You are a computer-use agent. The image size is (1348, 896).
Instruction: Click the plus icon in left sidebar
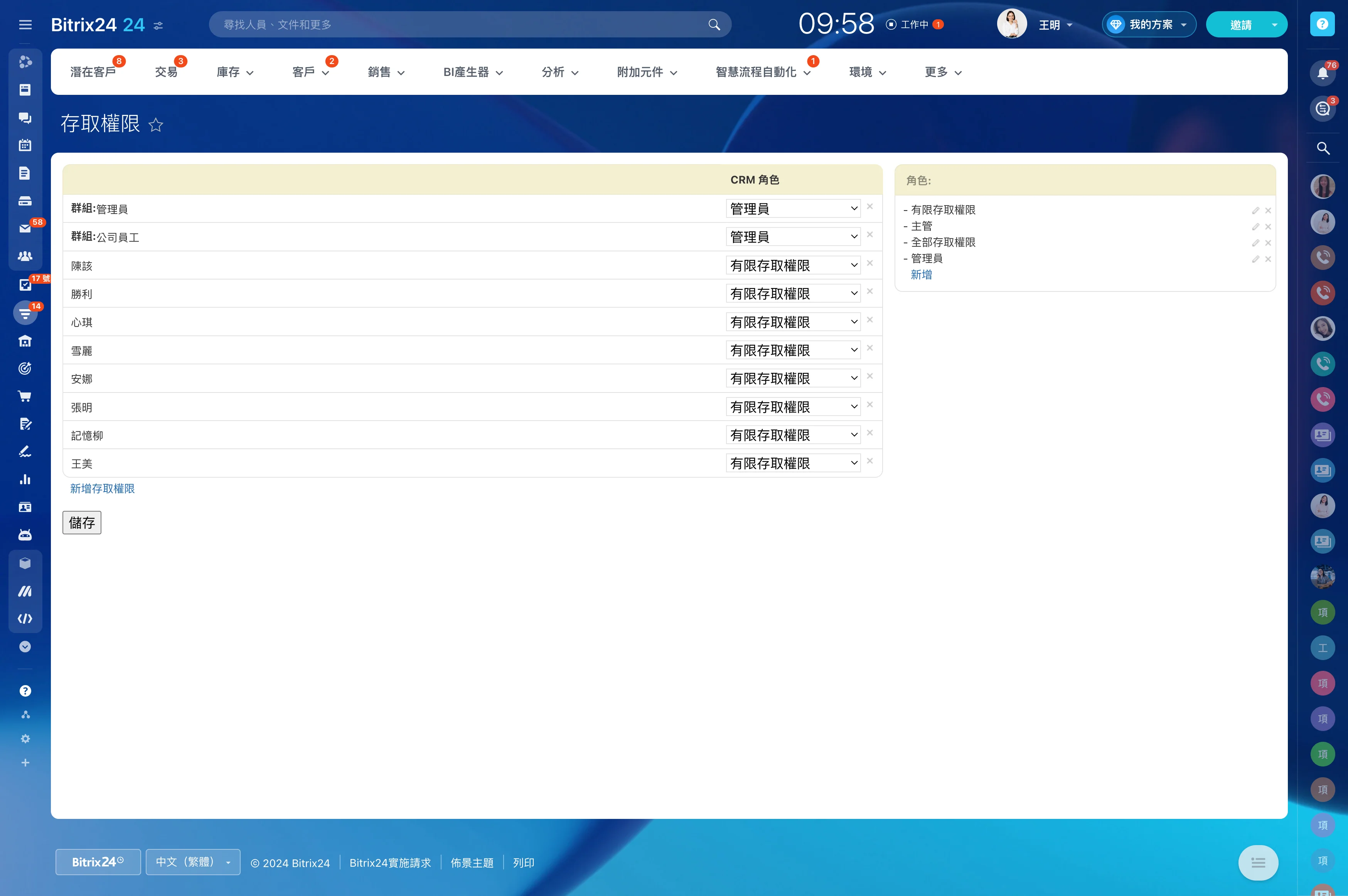[25, 763]
